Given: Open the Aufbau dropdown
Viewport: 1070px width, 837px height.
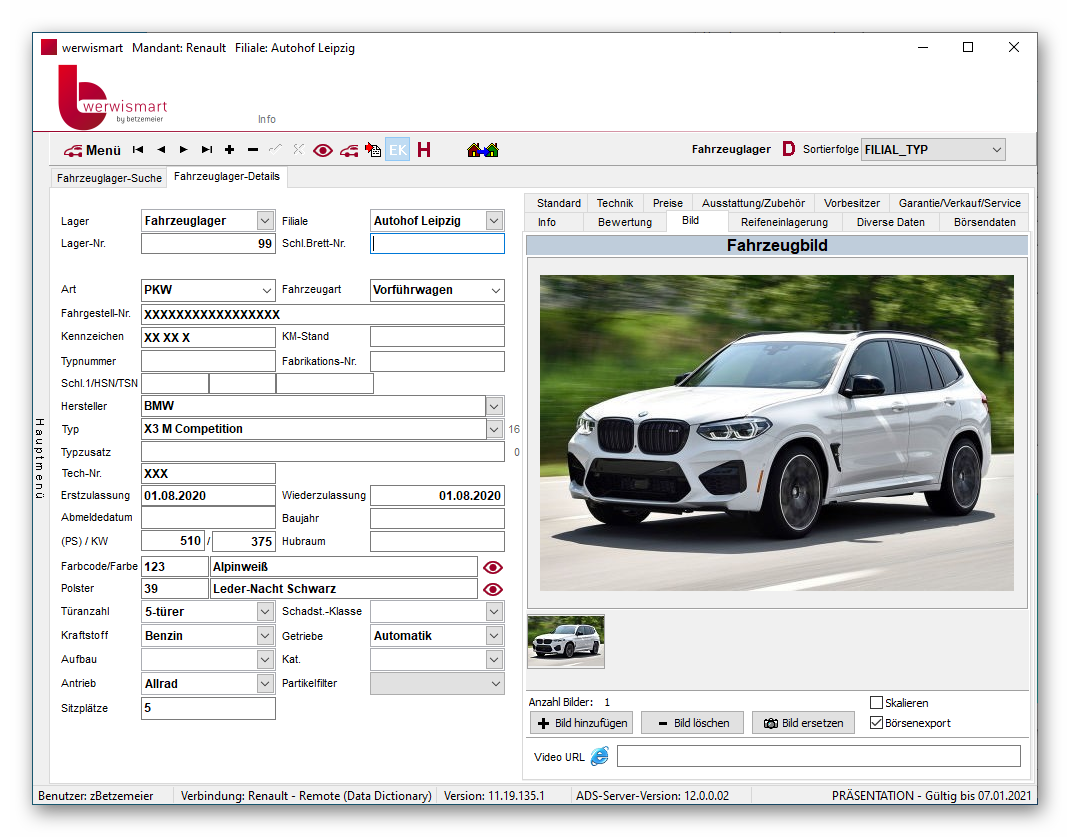Looking at the screenshot, I should 265,660.
